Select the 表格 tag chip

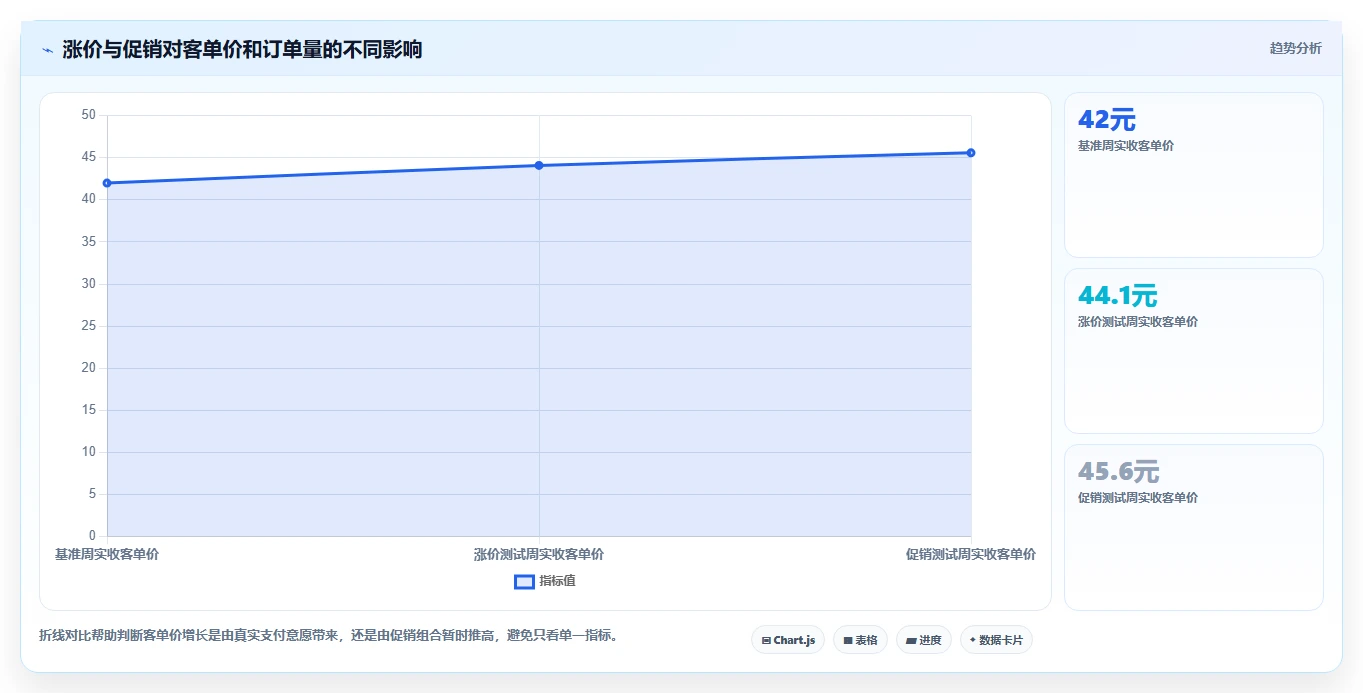[x=860, y=640]
